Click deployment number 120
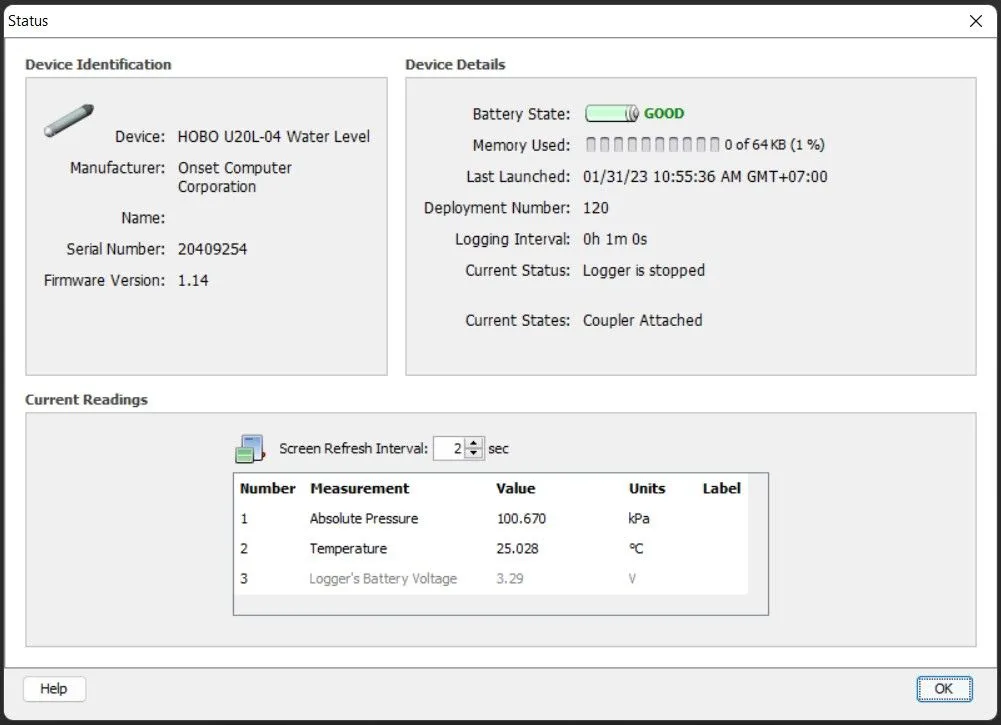 click(596, 208)
